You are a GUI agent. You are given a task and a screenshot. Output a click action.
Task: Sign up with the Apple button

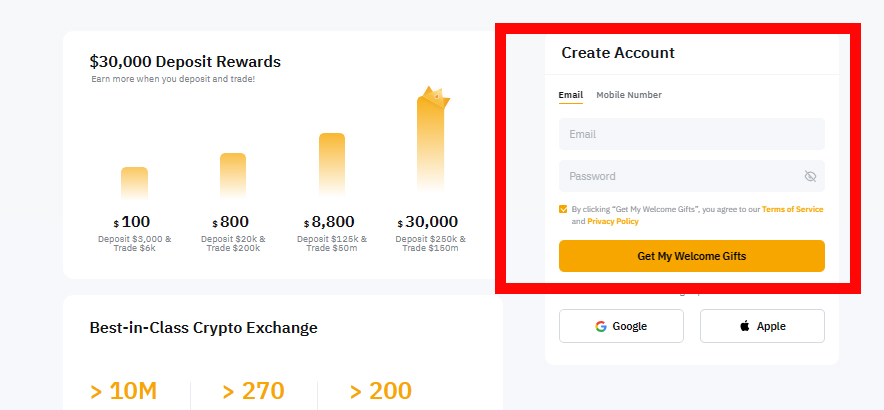762,326
